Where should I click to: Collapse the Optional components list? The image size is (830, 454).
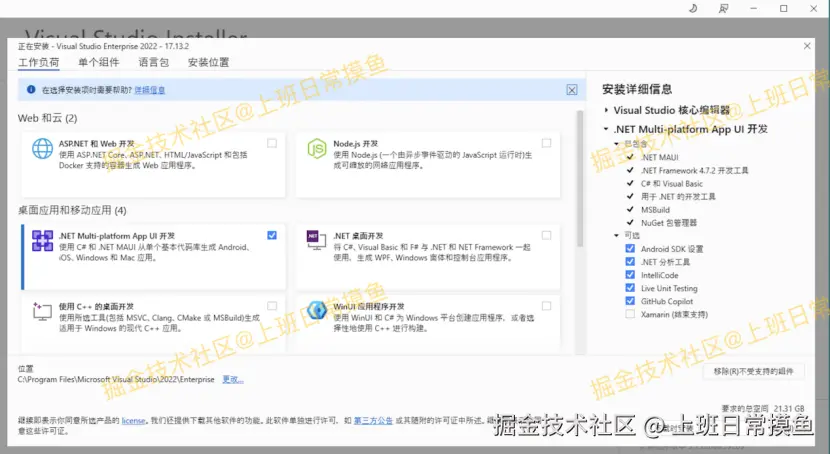coord(616,235)
